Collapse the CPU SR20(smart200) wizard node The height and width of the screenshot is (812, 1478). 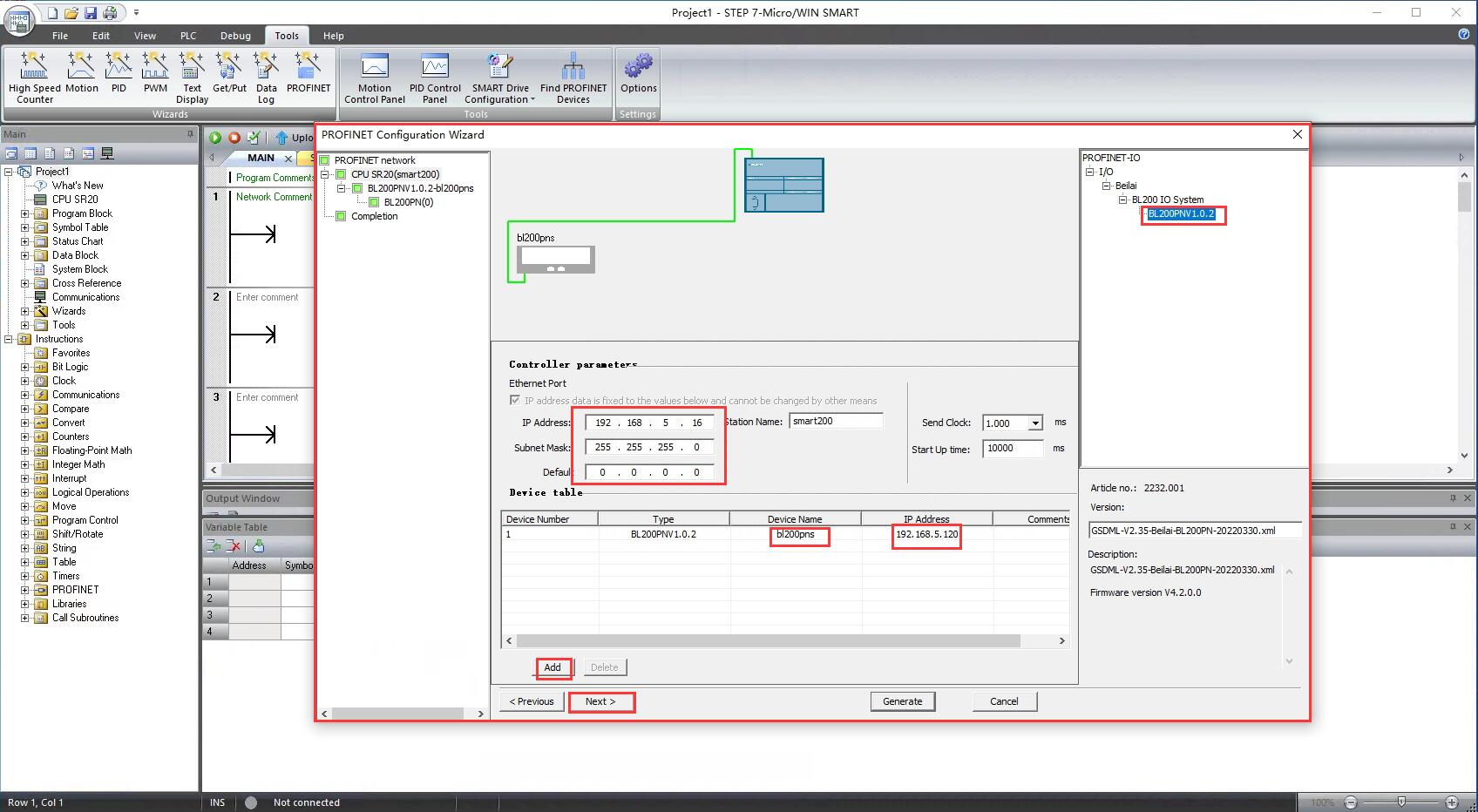[x=325, y=174]
